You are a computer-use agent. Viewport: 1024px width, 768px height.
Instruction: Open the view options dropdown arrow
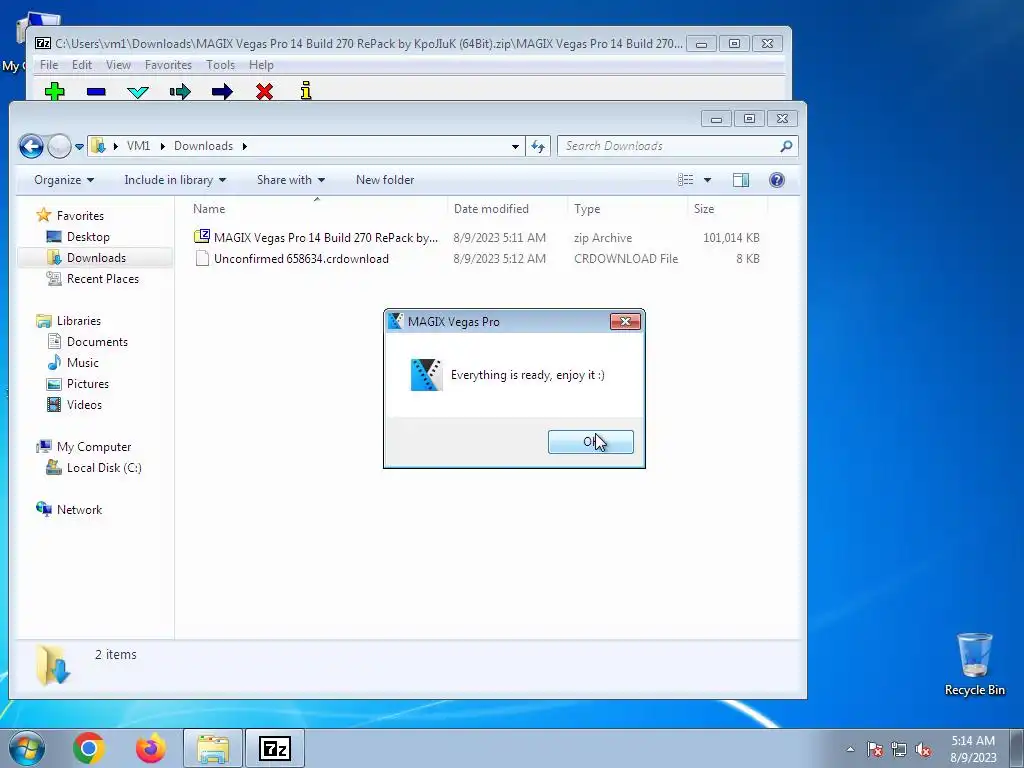tap(707, 180)
